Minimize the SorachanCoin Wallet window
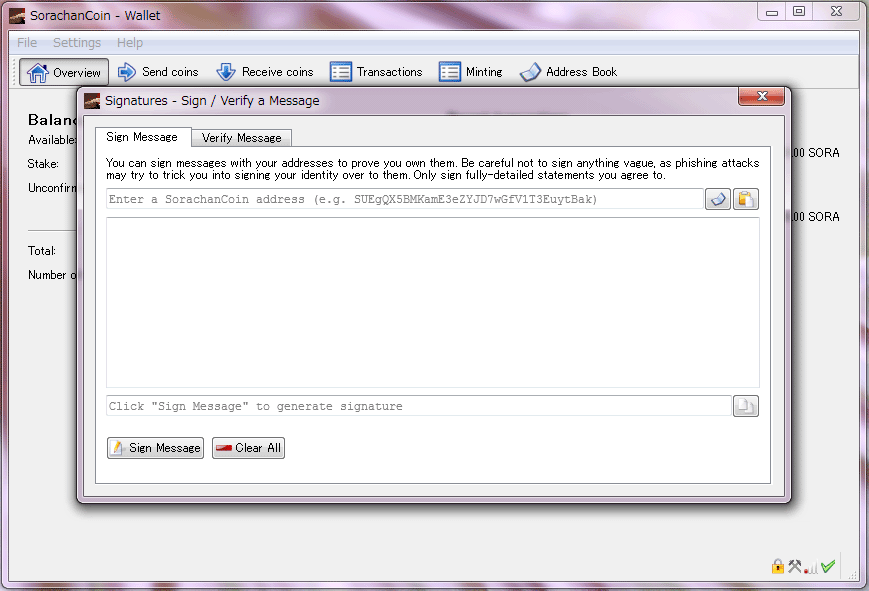Viewport: 869px width, 591px height. pyautogui.click(x=772, y=12)
